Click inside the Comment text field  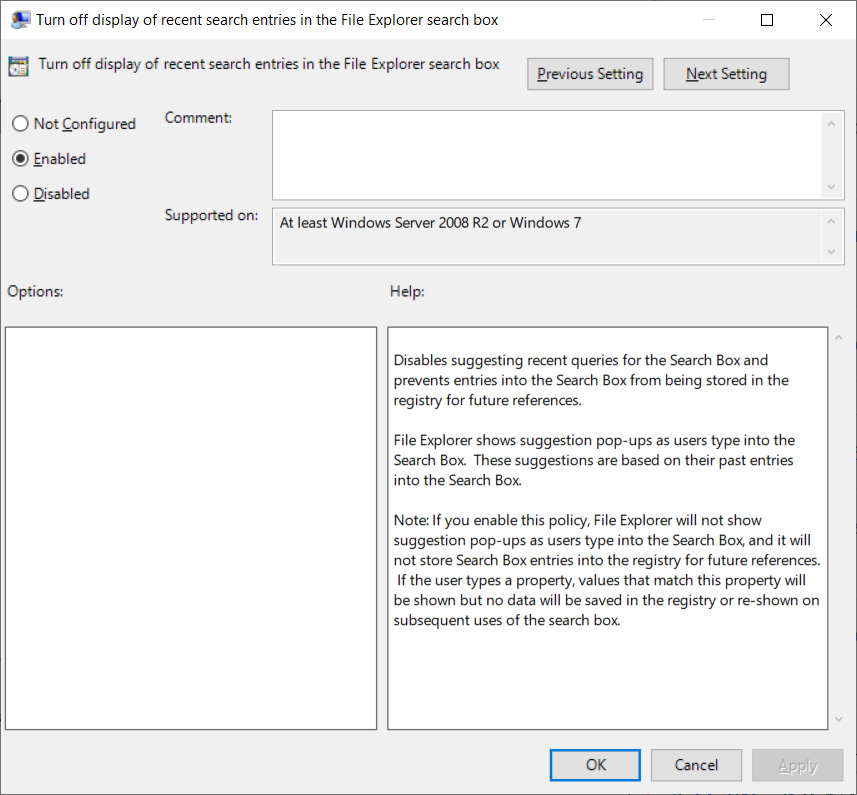[x=550, y=155]
